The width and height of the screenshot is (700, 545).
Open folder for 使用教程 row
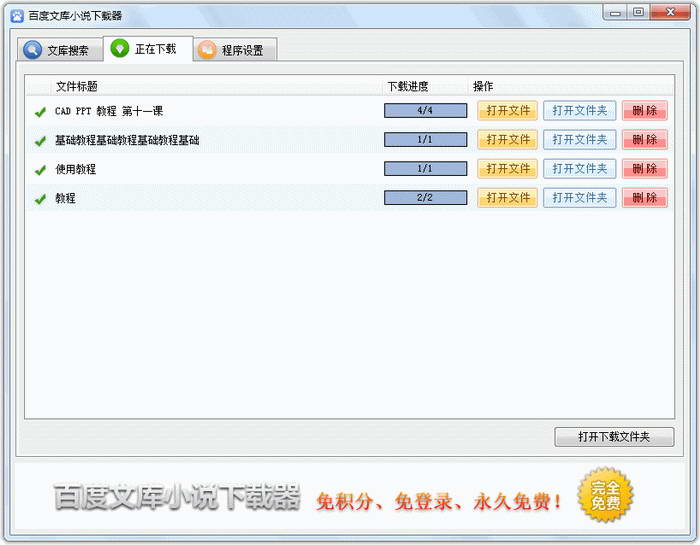tap(579, 168)
